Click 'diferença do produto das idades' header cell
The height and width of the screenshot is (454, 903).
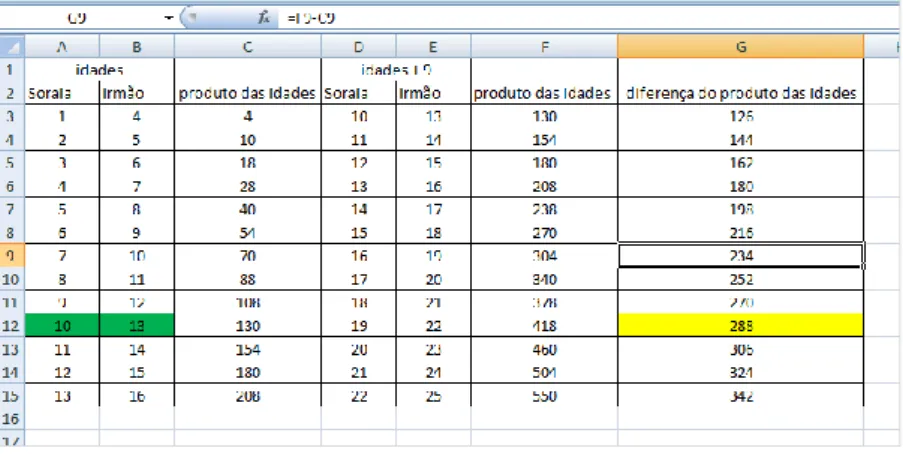click(x=741, y=93)
